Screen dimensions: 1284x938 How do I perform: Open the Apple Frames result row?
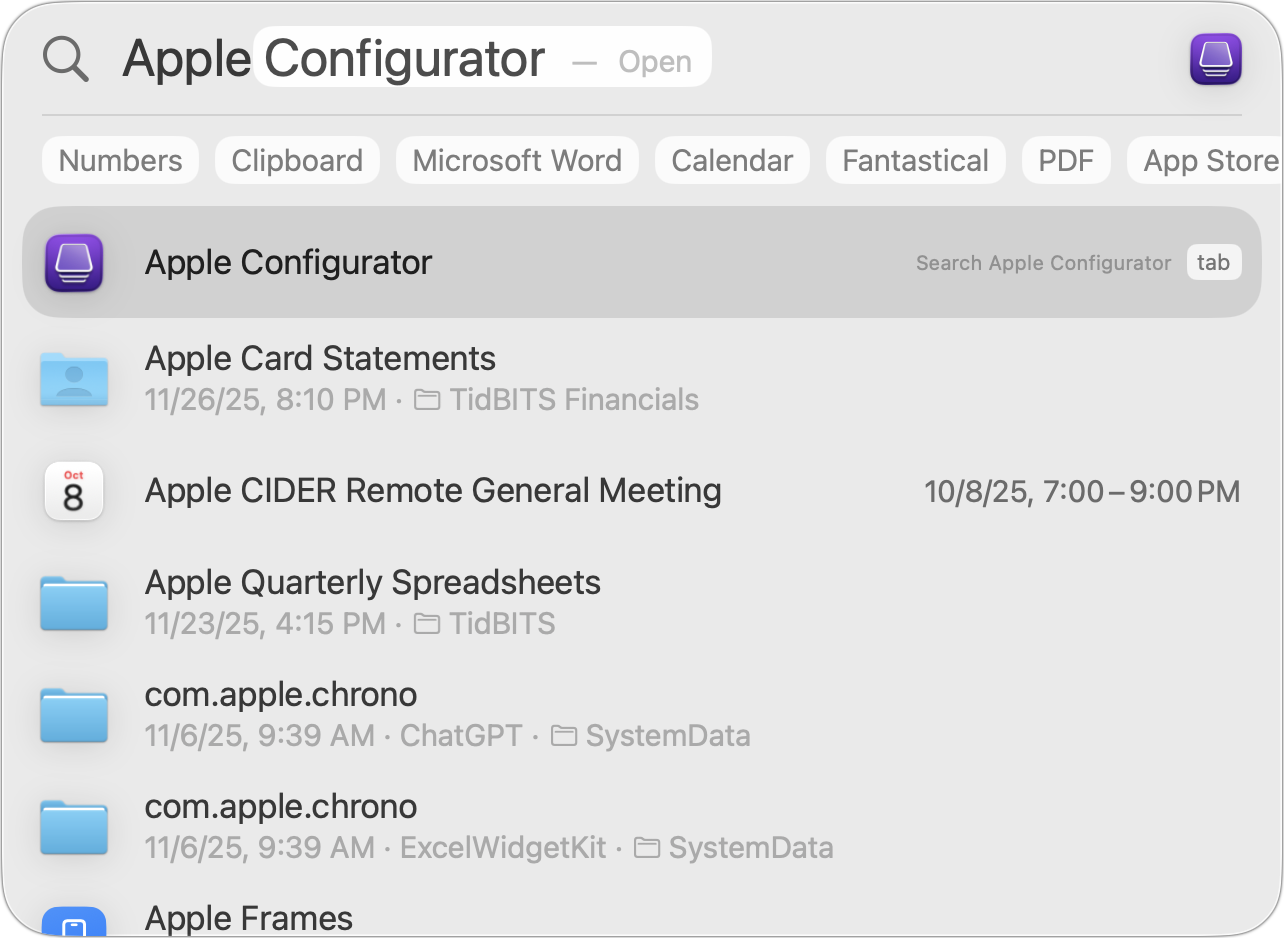(249, 918)
